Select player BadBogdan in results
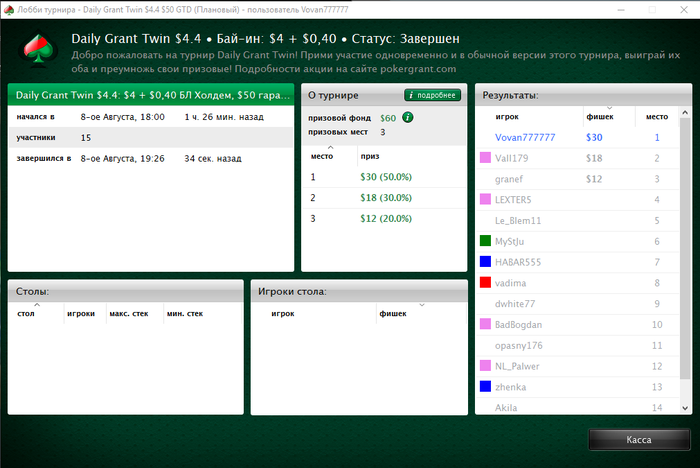 point(578,325)
